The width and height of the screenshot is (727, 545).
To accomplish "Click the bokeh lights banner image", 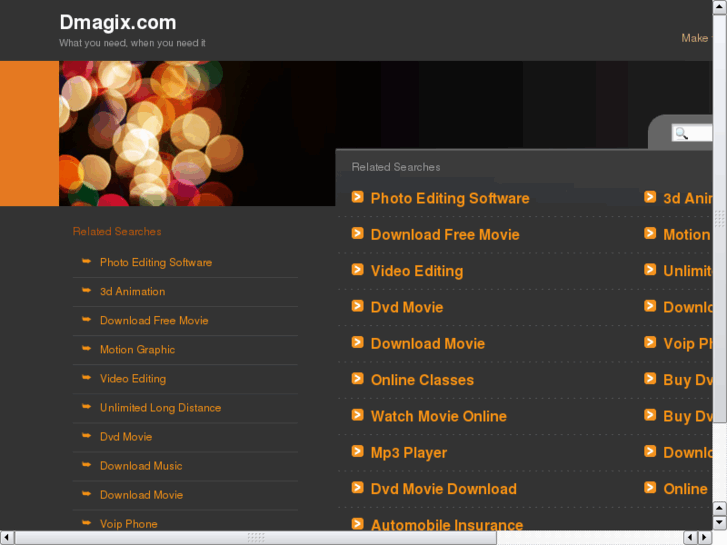I will [x=197, y=134].
